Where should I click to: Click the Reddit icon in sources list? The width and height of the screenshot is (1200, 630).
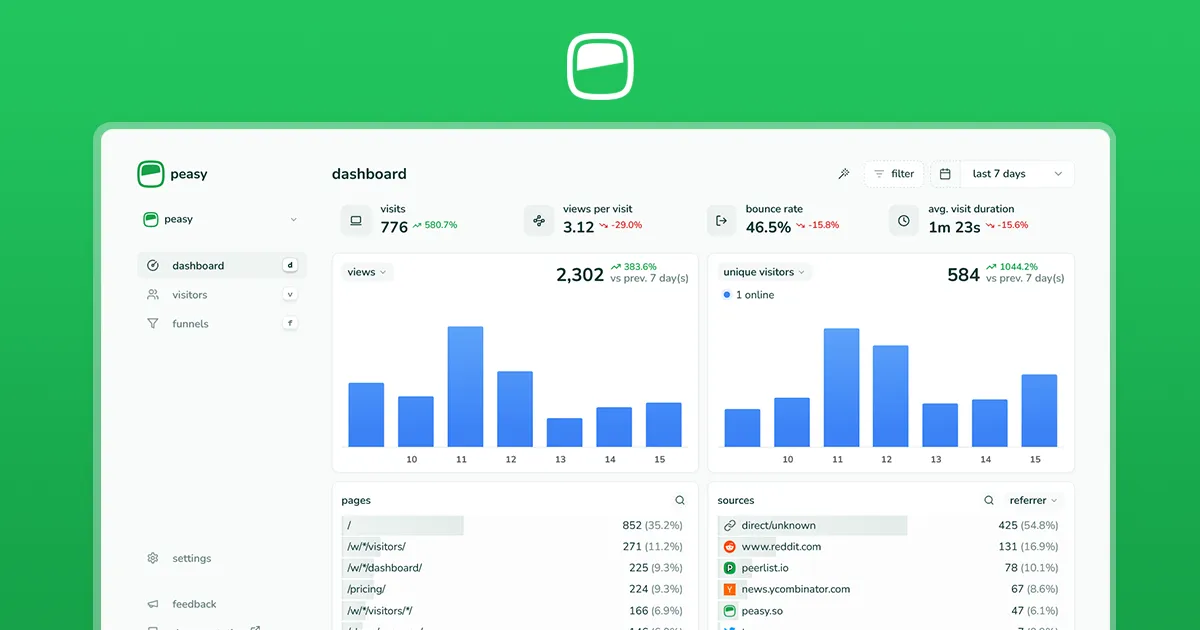(729, 547)
